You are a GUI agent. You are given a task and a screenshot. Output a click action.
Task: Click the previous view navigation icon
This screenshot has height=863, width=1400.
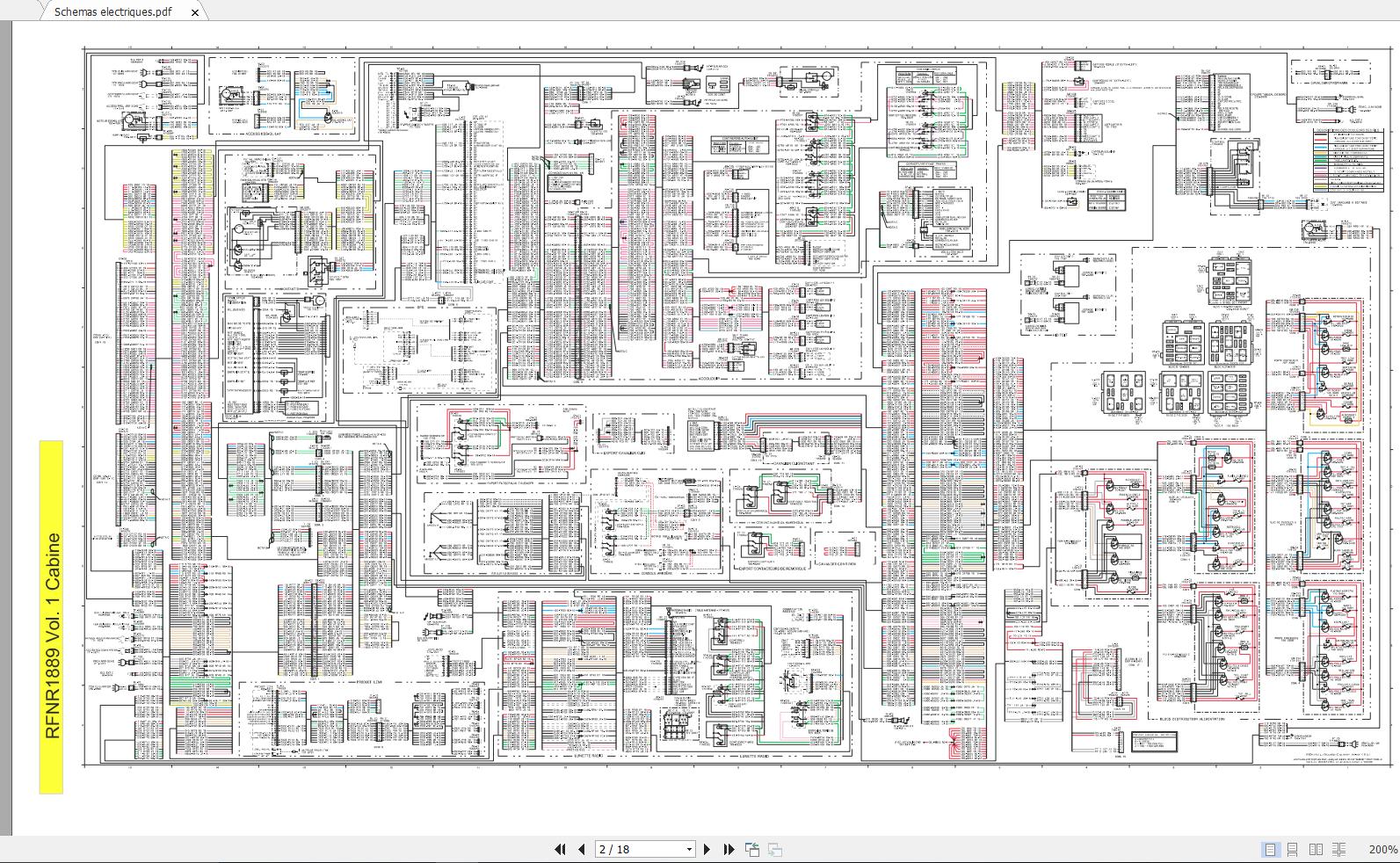pos(752,849)
